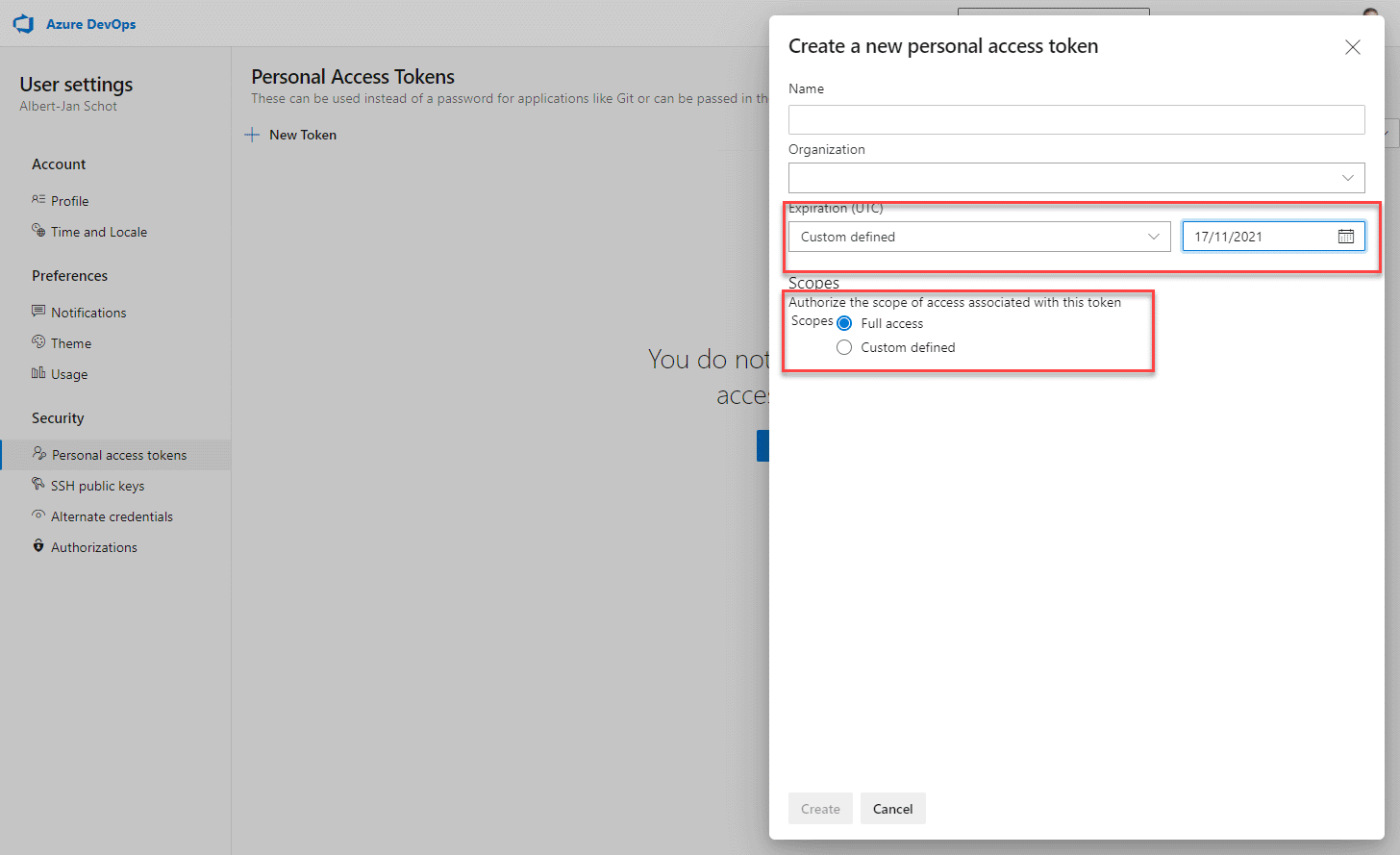Click the plus icon beside New Token
The width and height of the screenshot is (1400, 855).
[252, 135]
